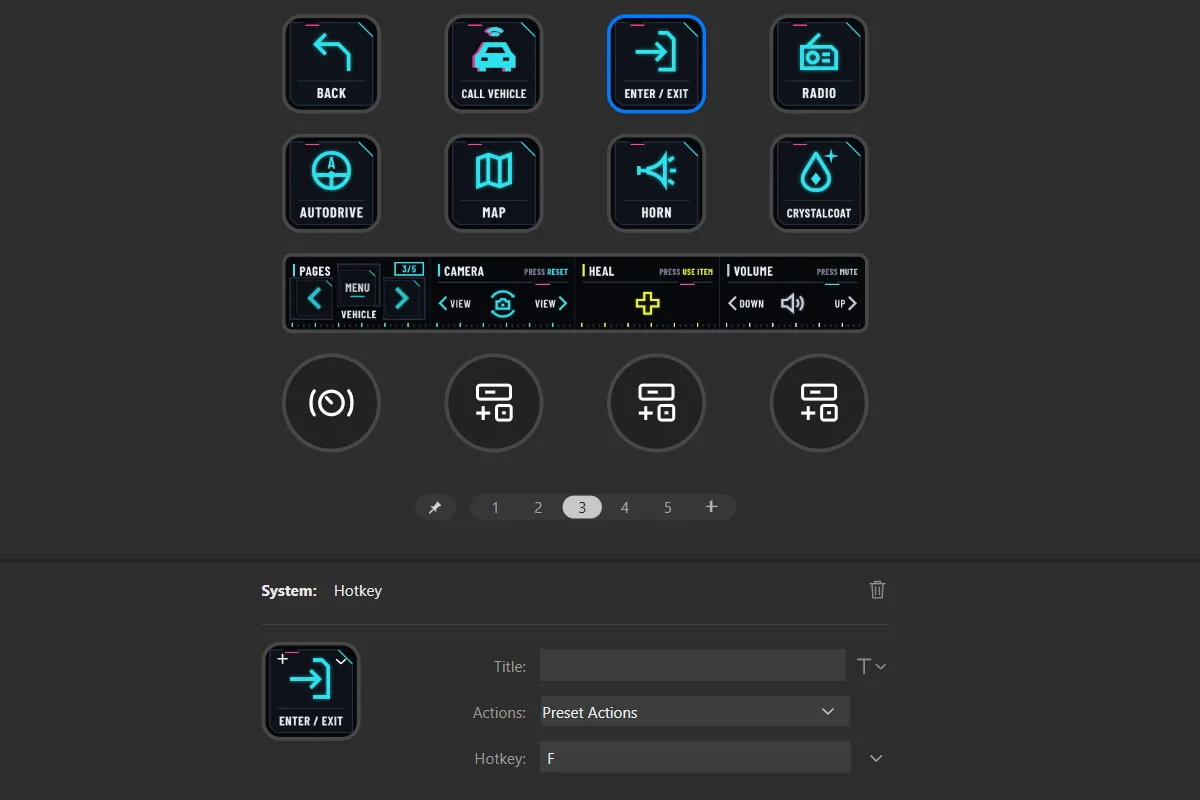This screenshot has width=1200, height=800.
Task: Select third dial under HEAL section
Action: pos(656,403)
